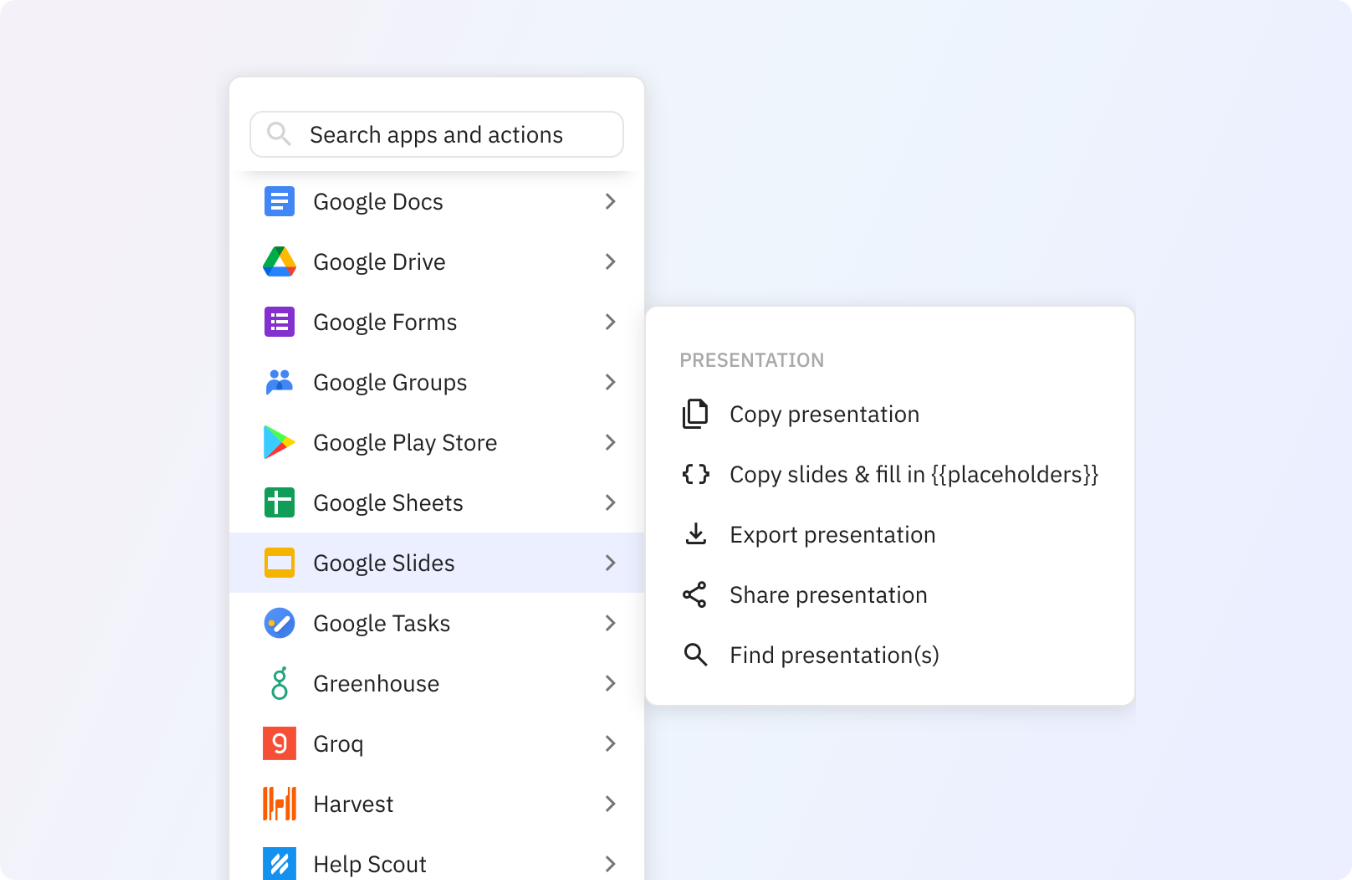Select the Greenhouse label
The image size is (1352, 880).
point(376,683)
